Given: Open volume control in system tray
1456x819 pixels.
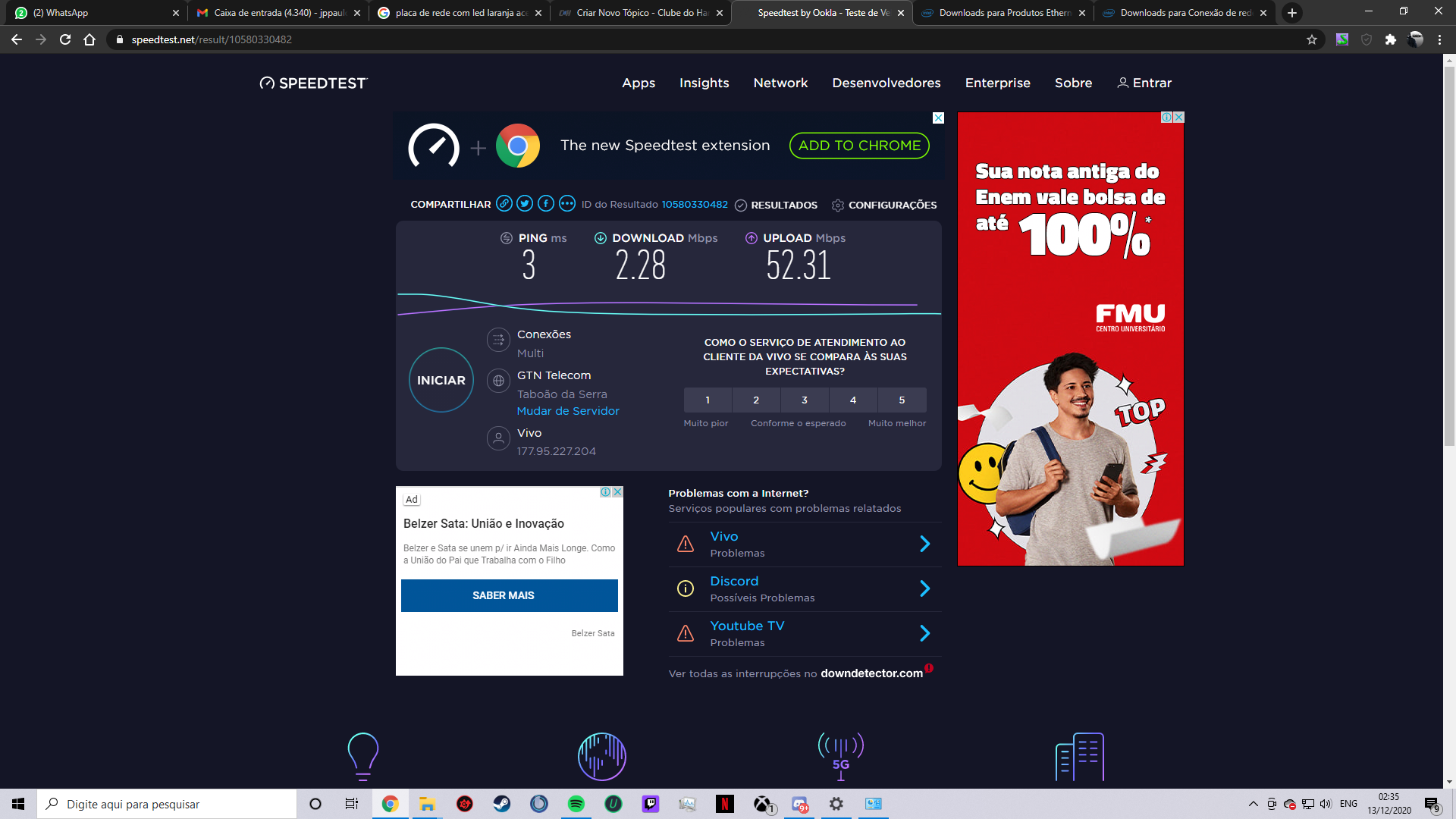Looking at the screenshot, I should (1326, 804).
